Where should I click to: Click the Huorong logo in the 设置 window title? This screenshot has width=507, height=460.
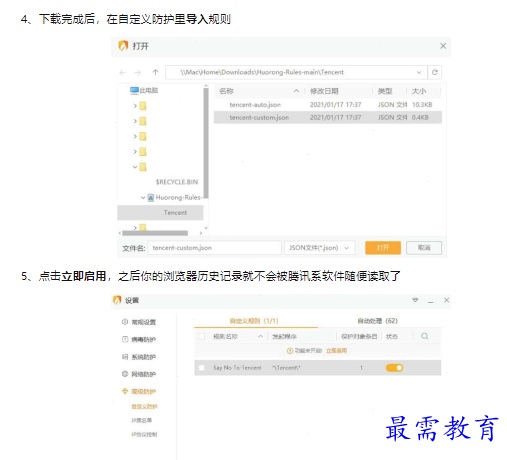(x=117, y=300)
